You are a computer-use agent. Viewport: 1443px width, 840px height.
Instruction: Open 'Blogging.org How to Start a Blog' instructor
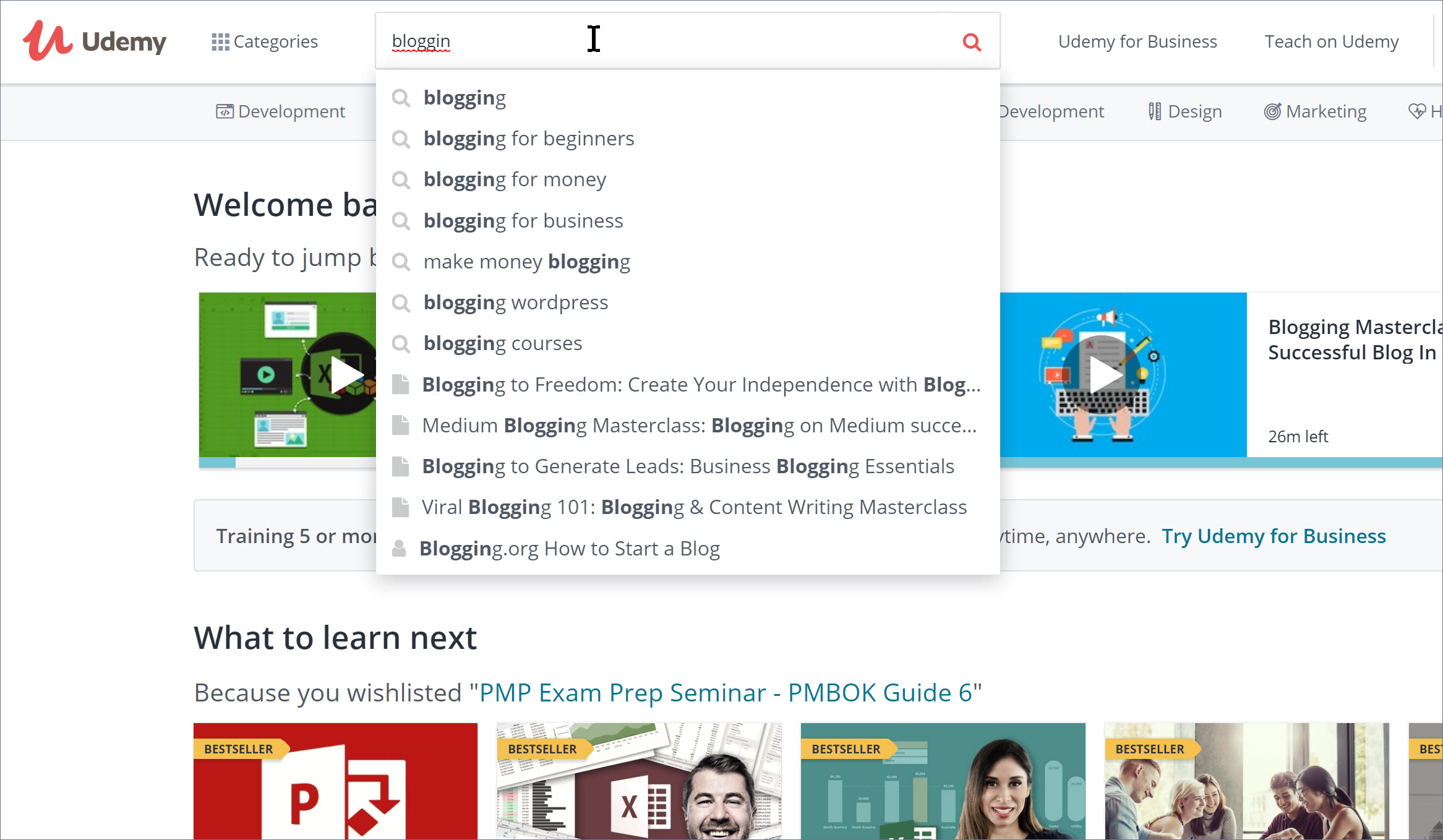688,548
